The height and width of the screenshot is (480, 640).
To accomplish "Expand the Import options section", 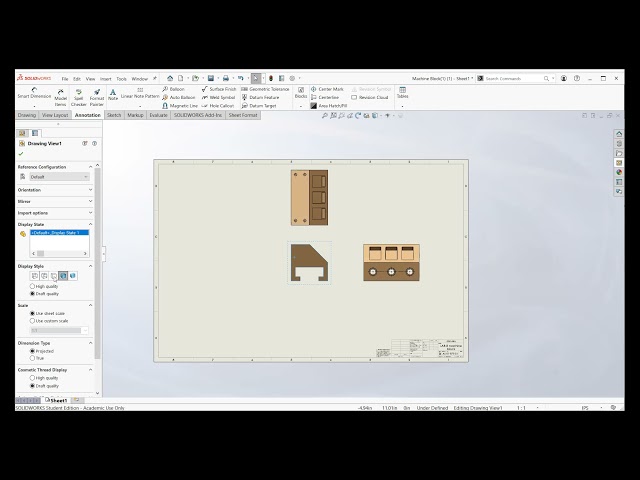I will click(x=91, y=213).
